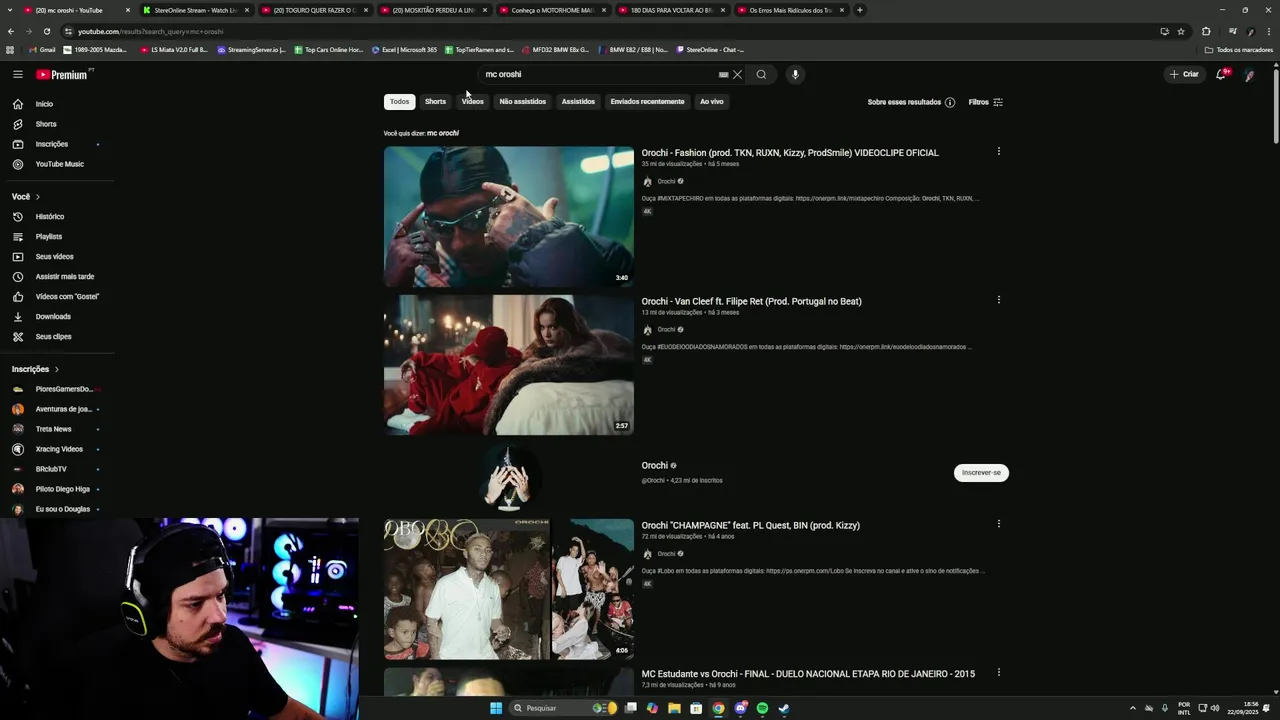Open the Van Cleef video thumbnail
This screenshot has height=720, width=1280.
[x=508, y=365]
